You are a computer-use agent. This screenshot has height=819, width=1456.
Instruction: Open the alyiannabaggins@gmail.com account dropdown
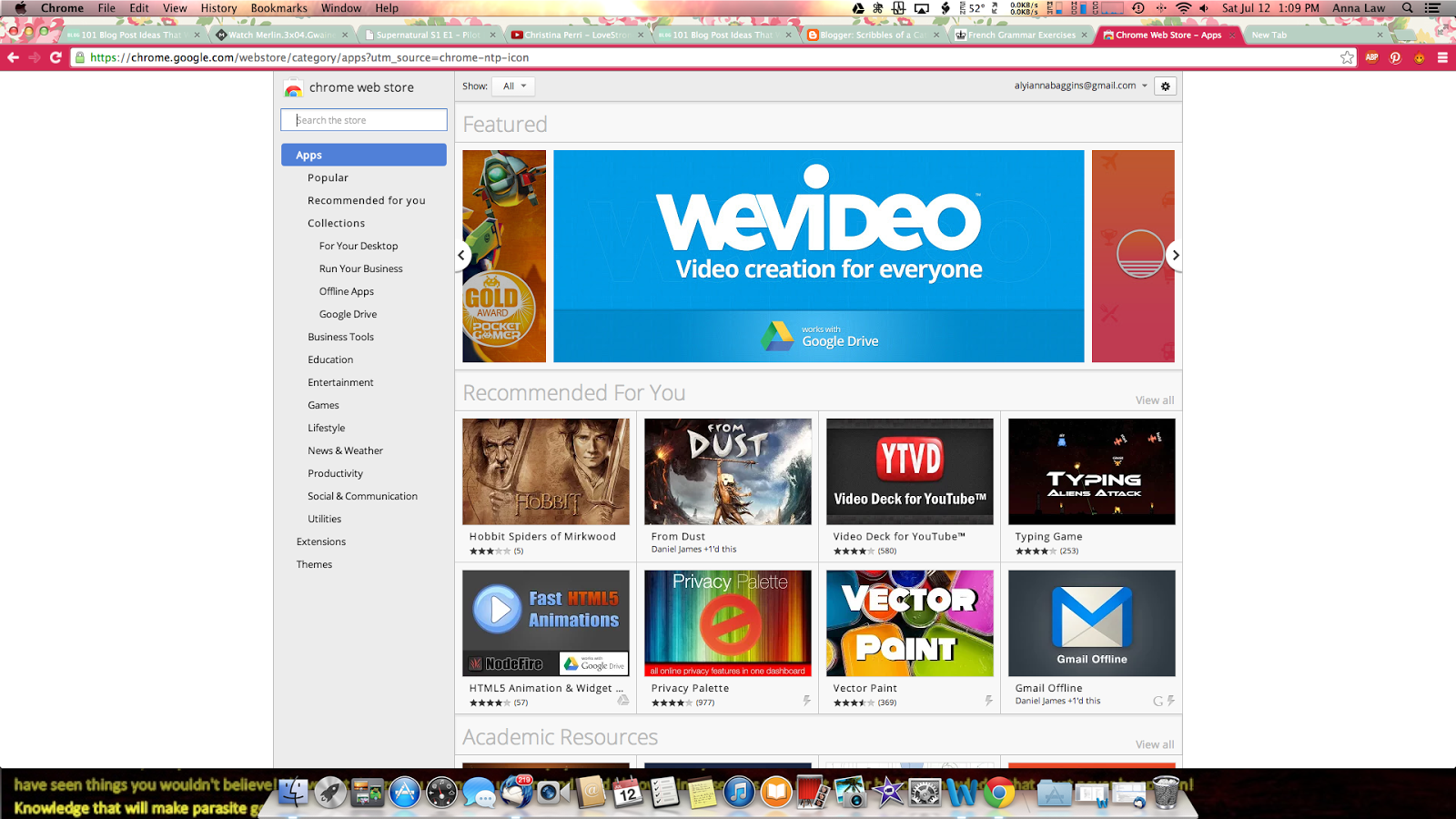coord(1081,86)
